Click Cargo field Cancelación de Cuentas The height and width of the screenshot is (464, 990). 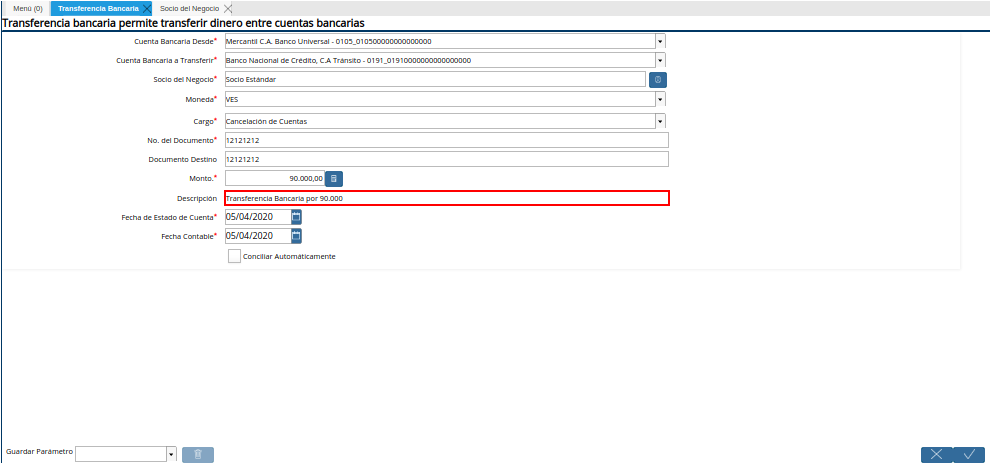coord(440,121)
